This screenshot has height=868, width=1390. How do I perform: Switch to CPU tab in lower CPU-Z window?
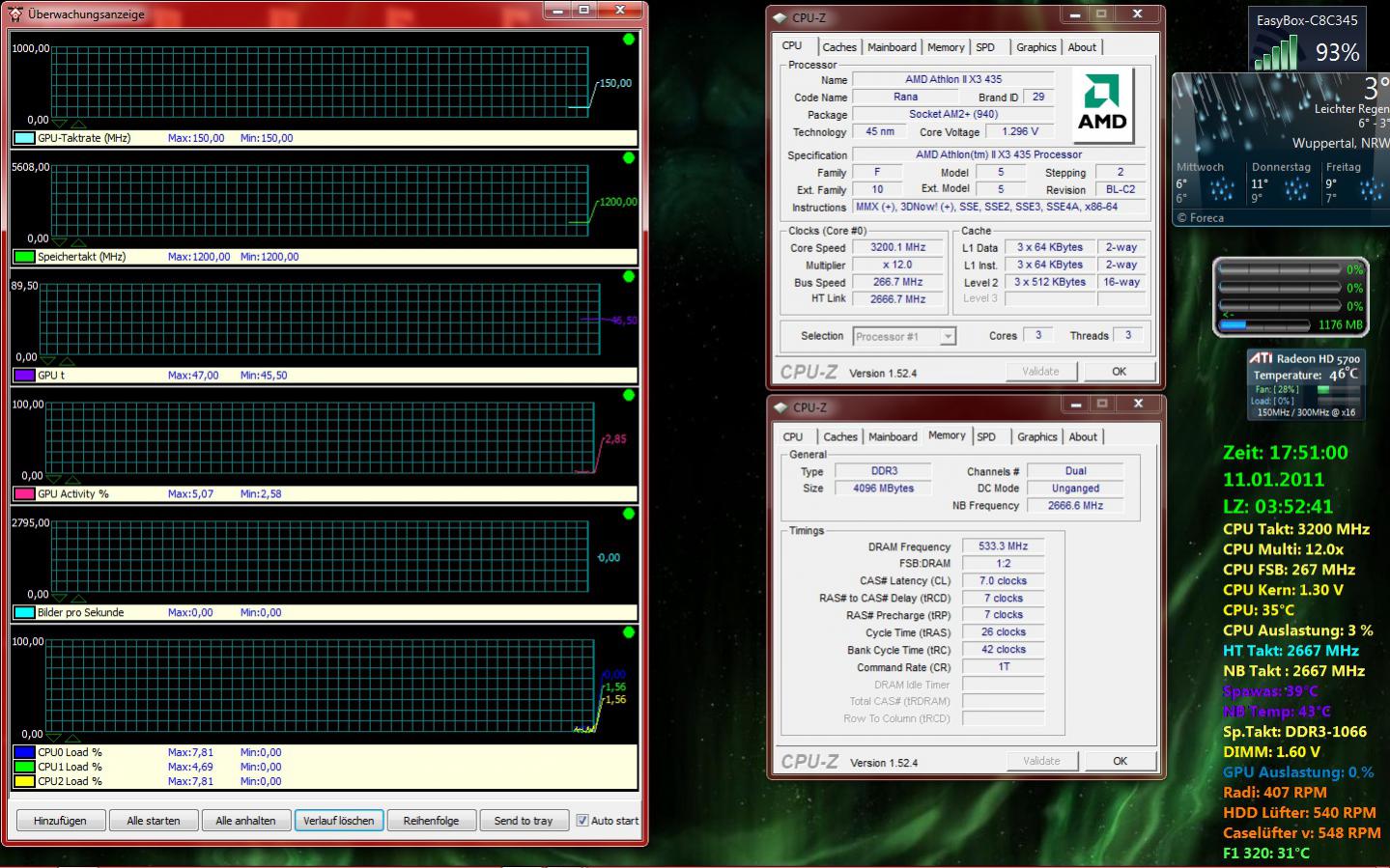(x=793, y=437)
